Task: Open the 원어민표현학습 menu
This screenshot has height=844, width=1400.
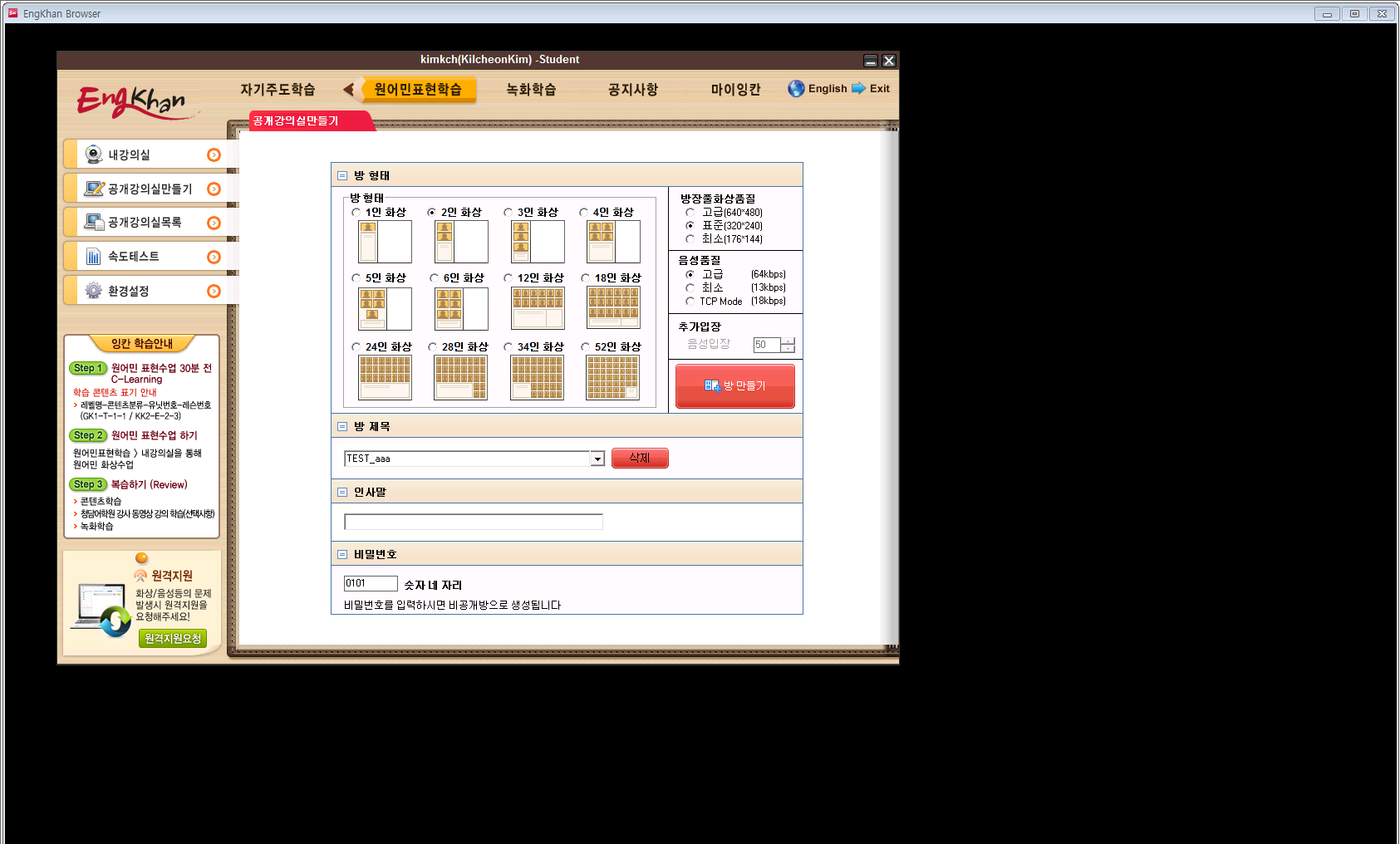Action: pyautogui.click(x=418, y=89)
